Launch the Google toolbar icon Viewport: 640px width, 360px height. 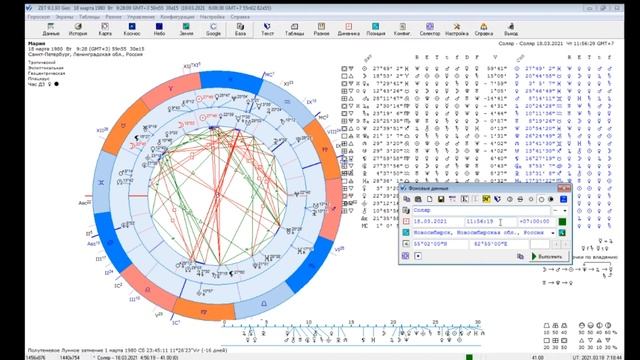point(213,29)
